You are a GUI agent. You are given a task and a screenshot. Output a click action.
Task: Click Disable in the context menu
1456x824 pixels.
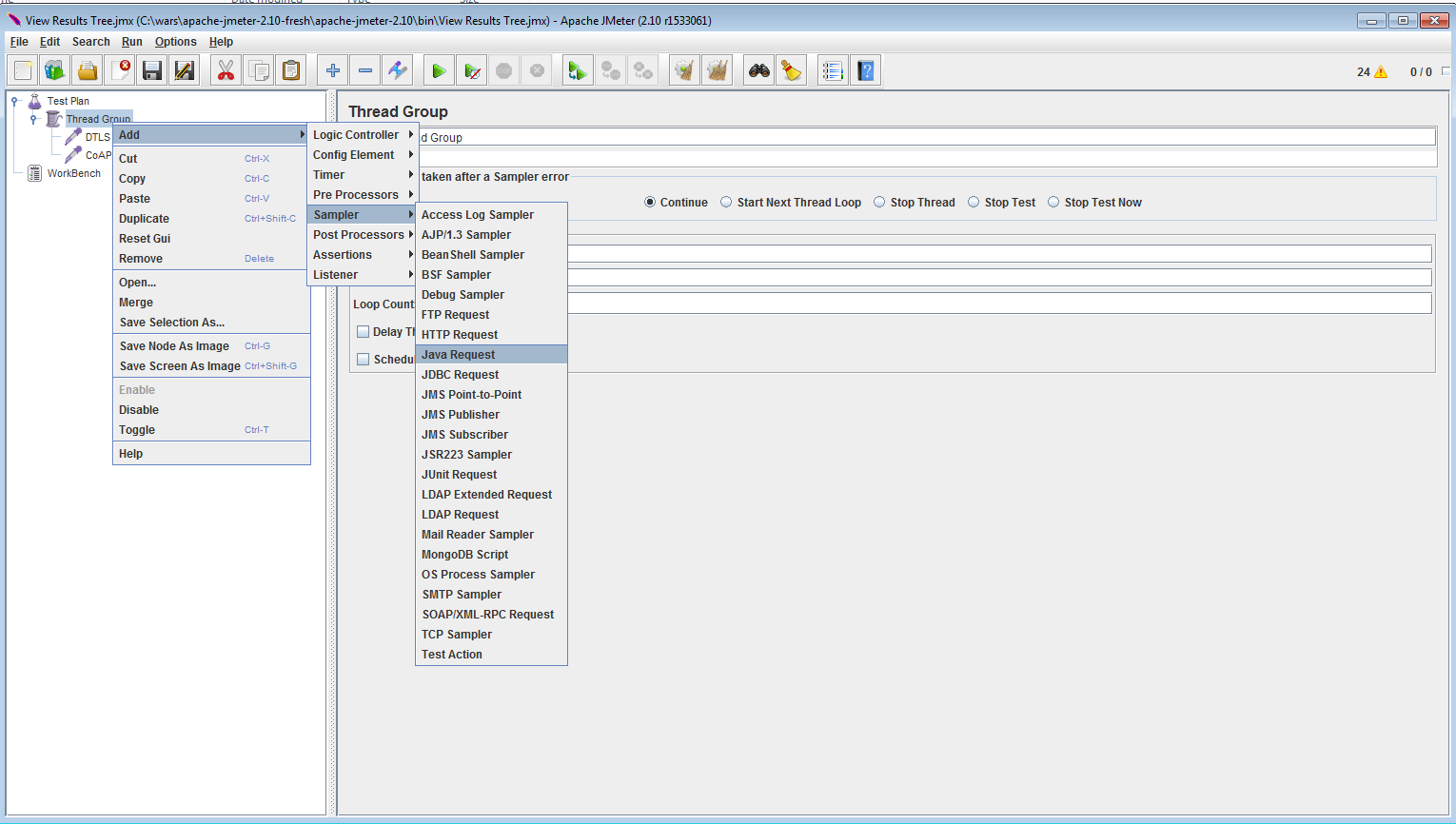pyautogui.click(x=211, y=410)
